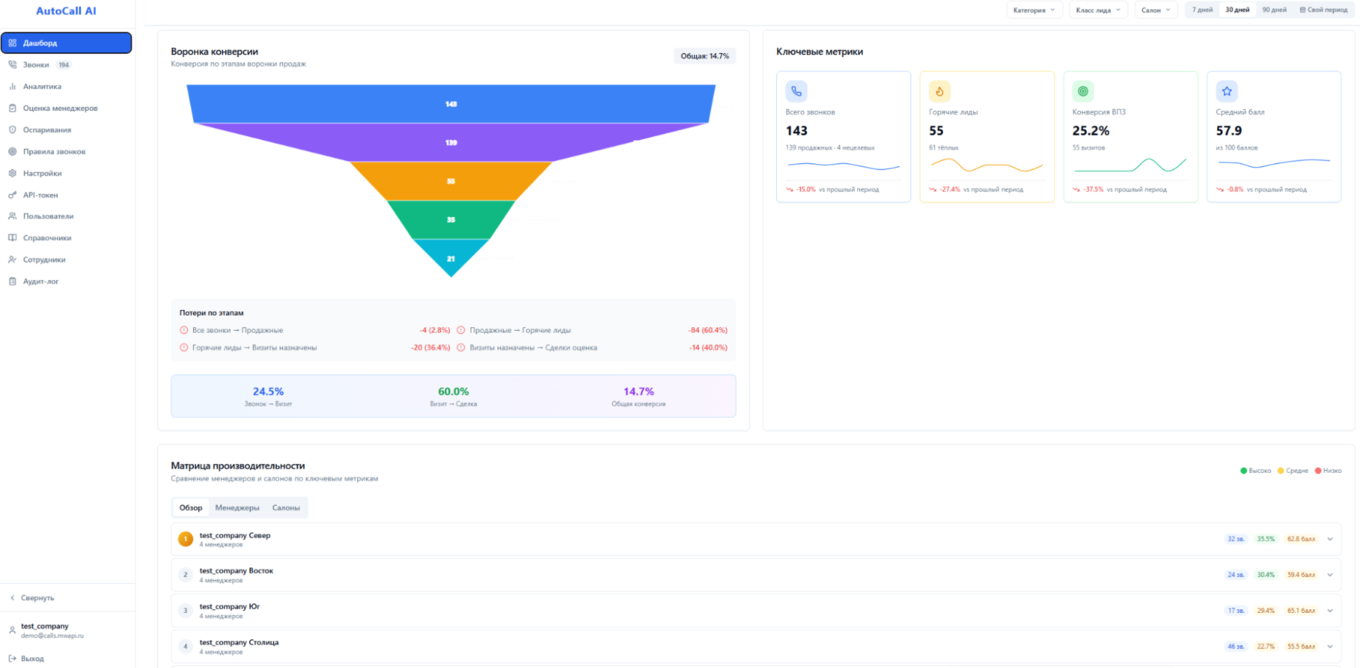This screenshot has width=1360, height=668.
Task: Click the rank 1 orange badge for Север
Action: 185,539
